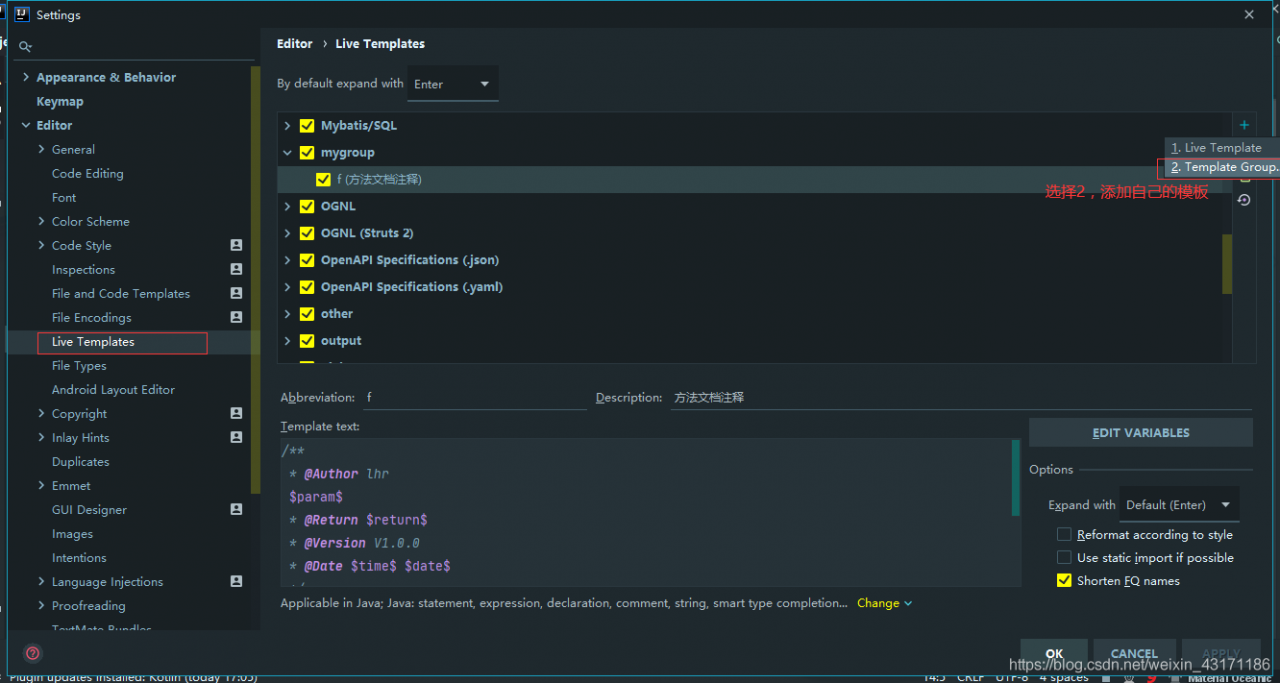This screenshot has height=683, width=1280.
Task: Click project-level icon beside Code Style
Action: [236, 245]
